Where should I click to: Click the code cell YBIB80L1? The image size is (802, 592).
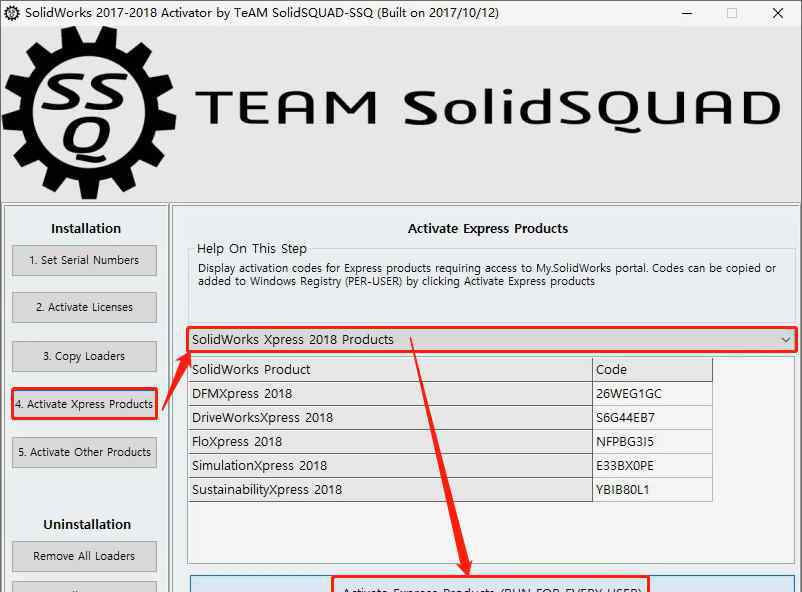652,490
